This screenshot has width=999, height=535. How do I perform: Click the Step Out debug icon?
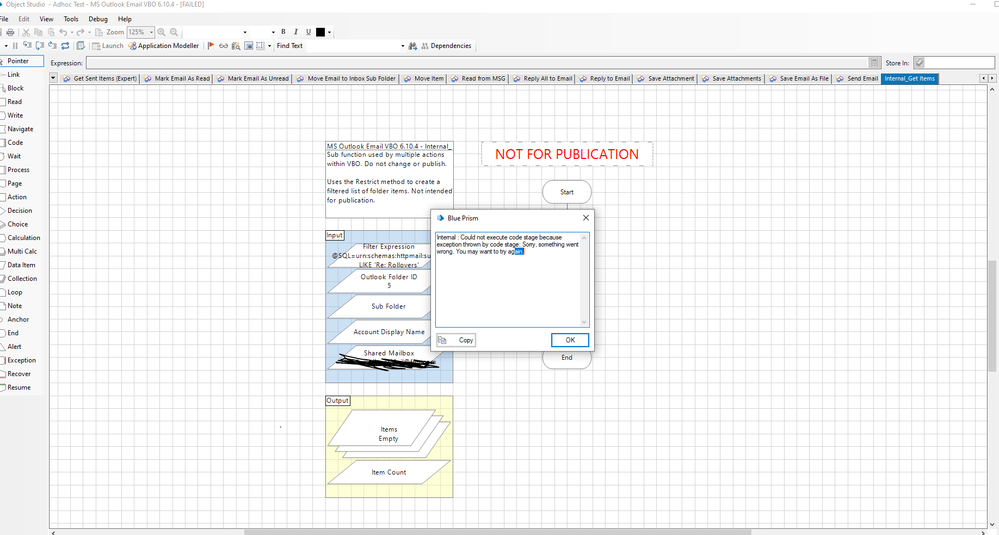52,46
